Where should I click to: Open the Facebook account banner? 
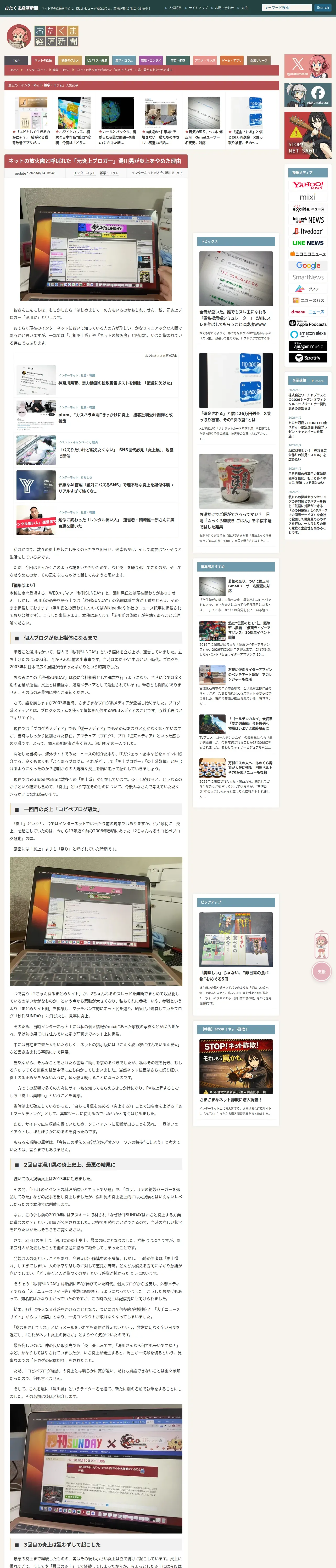coord(308,94)
